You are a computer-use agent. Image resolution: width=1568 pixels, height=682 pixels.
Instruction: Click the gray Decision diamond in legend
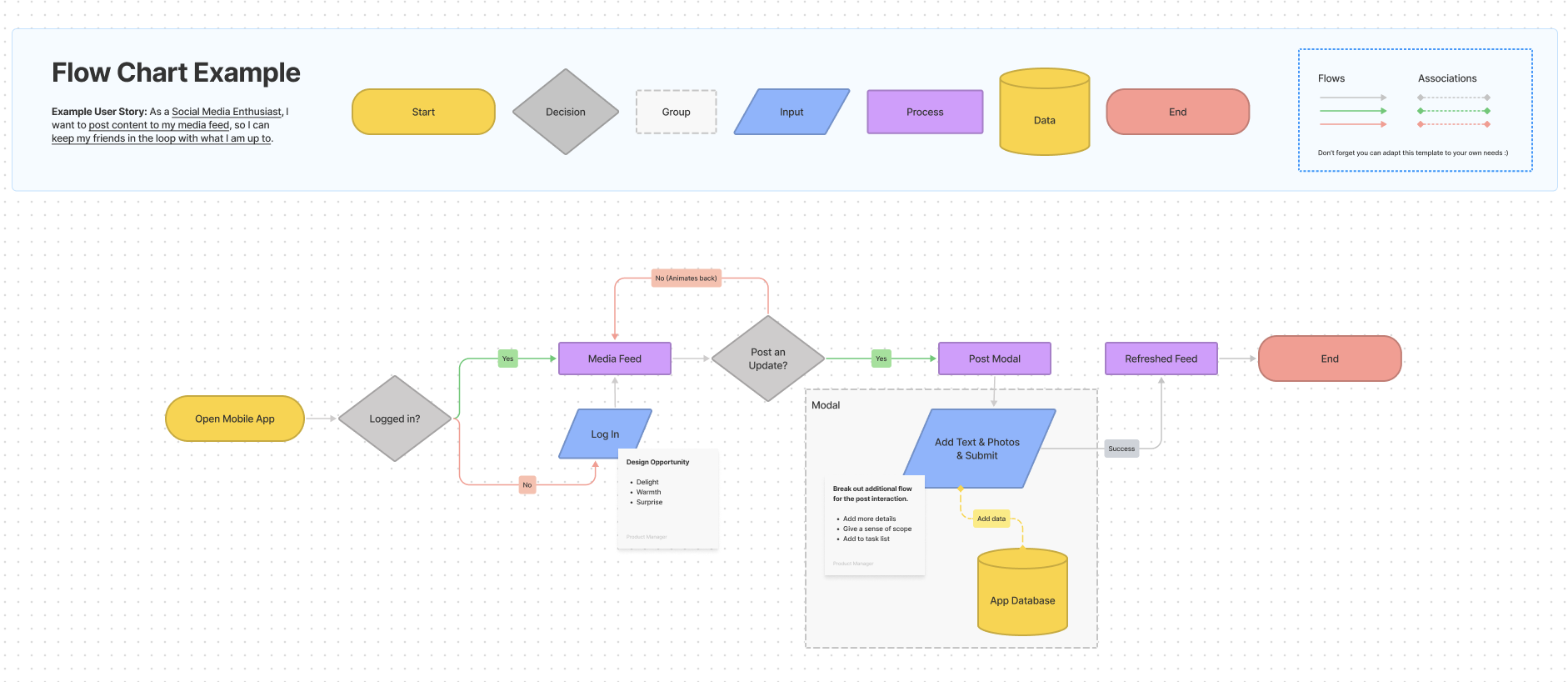[x=565, y=112]
